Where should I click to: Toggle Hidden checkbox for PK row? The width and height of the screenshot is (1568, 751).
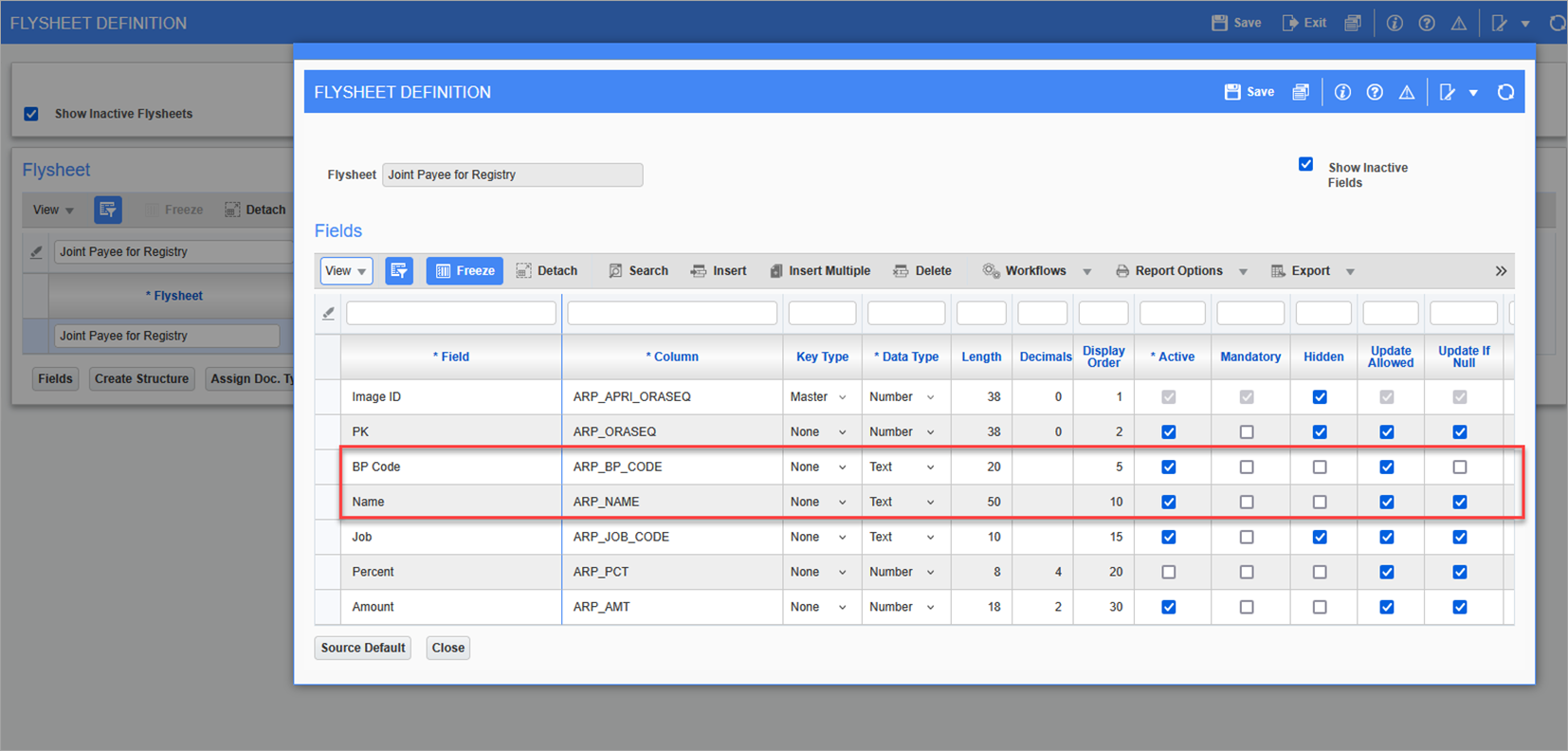[1320, 432]
